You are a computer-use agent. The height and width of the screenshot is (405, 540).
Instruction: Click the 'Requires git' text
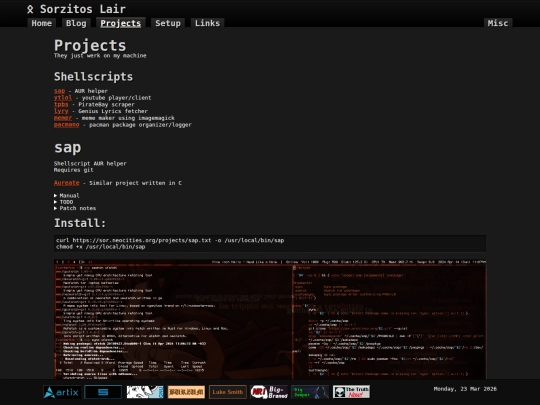tap(73, 170)
